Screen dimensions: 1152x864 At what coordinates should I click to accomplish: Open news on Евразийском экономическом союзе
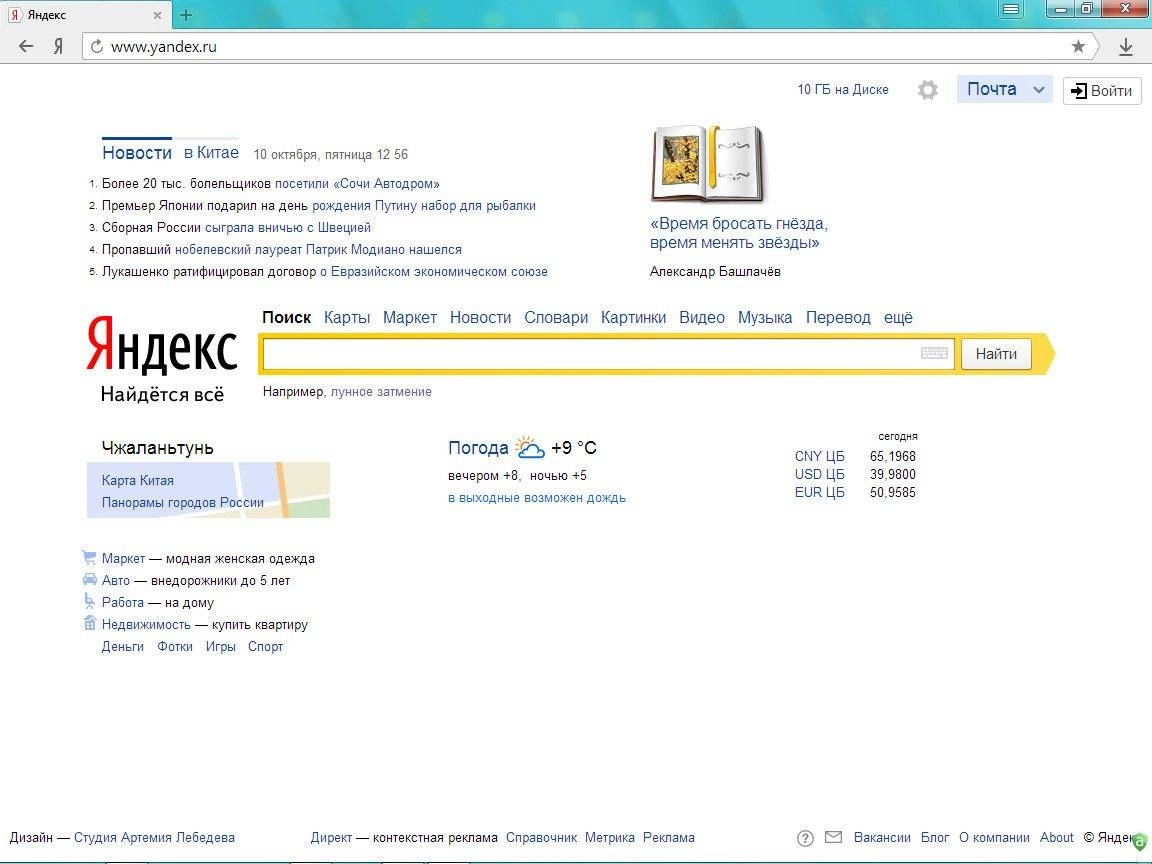[433, 272]
